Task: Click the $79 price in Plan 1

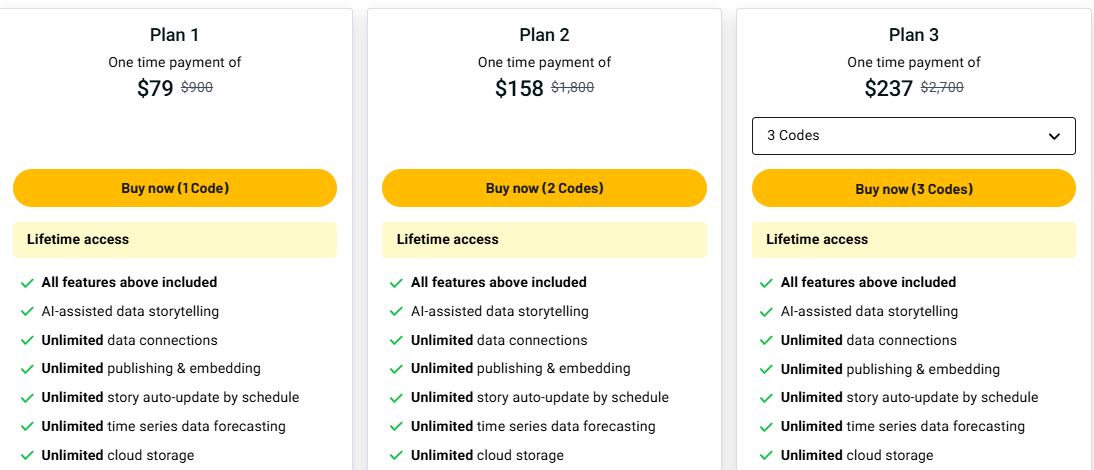Action: coord(155,88)
